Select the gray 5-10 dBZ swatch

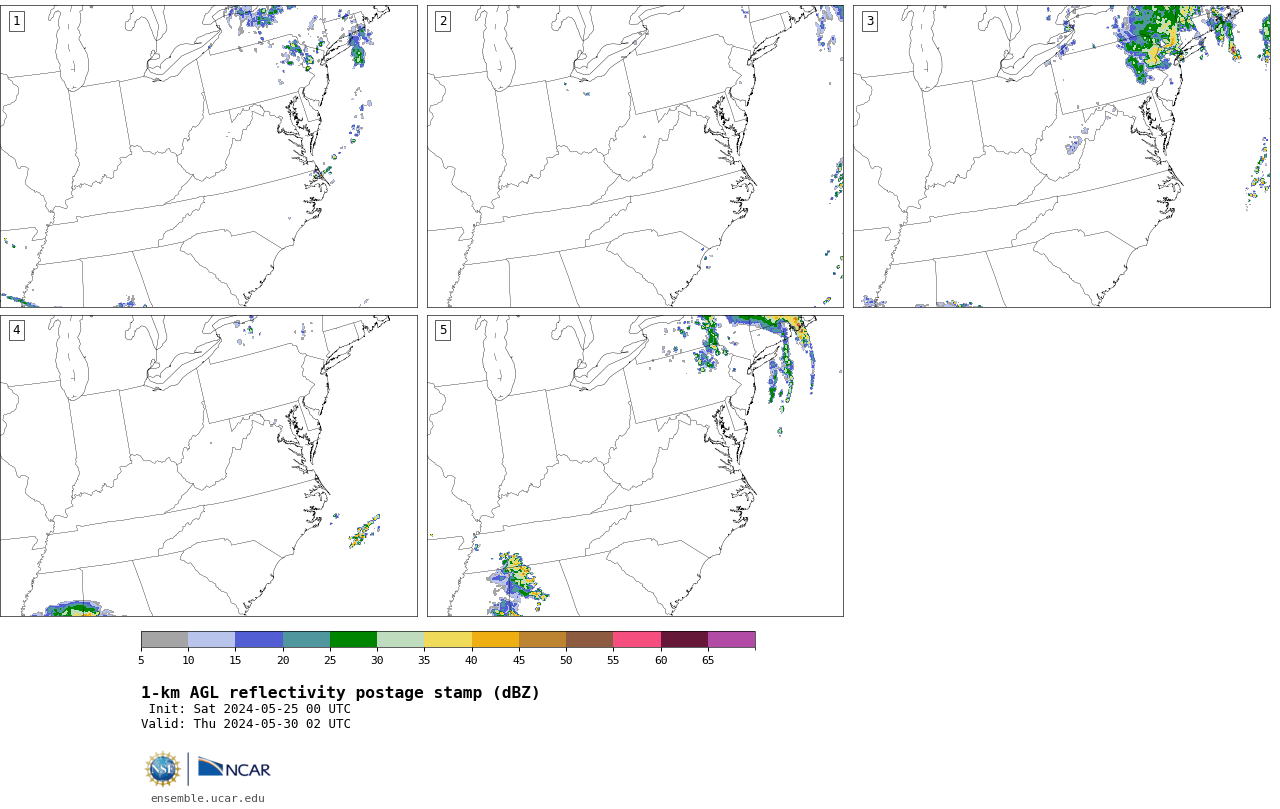164,640
